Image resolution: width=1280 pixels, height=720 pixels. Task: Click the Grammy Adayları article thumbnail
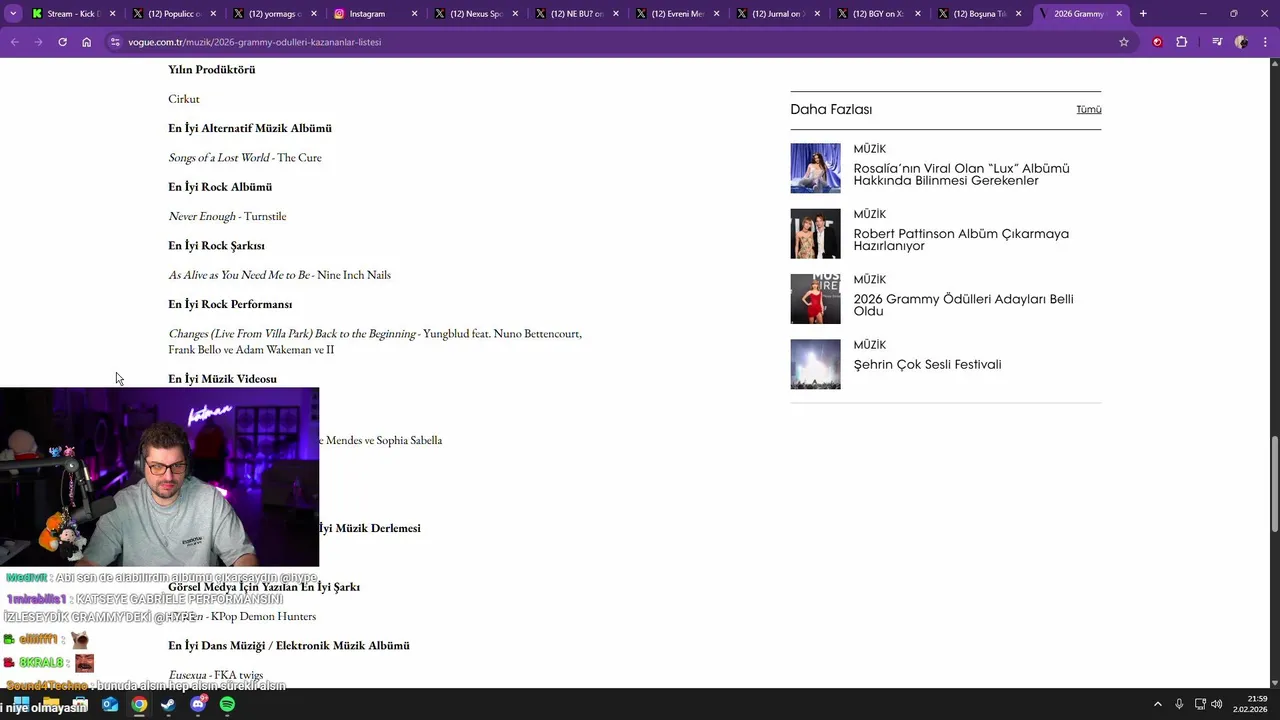coord(815,299)
